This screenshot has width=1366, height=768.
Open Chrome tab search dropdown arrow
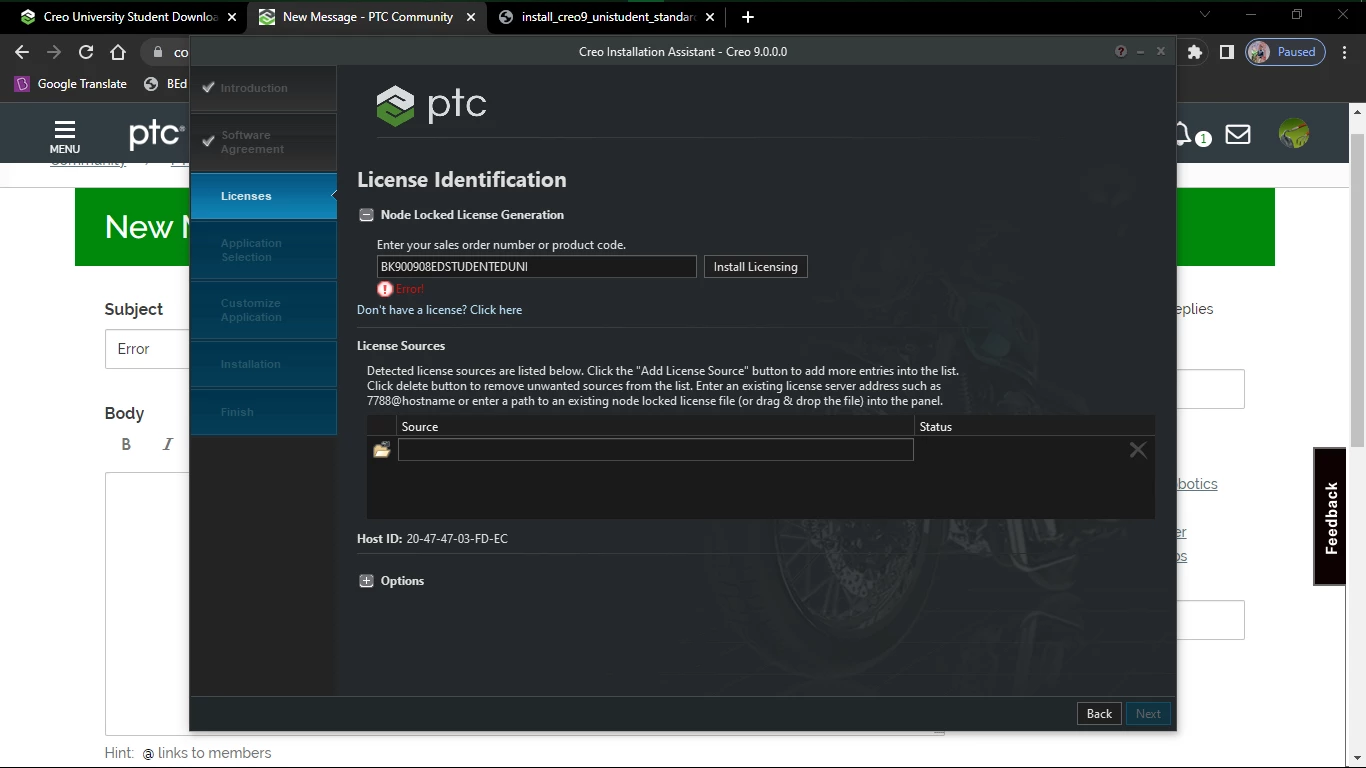1204,15
